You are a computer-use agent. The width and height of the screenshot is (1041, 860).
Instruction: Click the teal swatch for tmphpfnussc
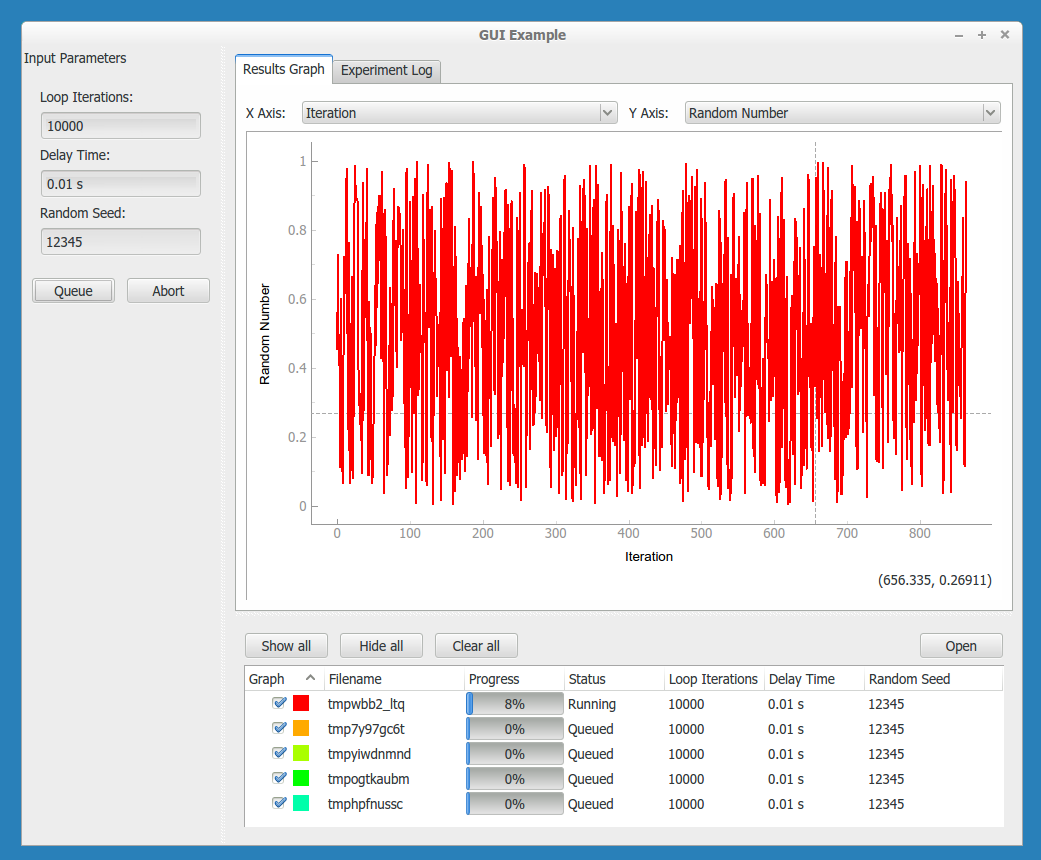coord(301,804)
